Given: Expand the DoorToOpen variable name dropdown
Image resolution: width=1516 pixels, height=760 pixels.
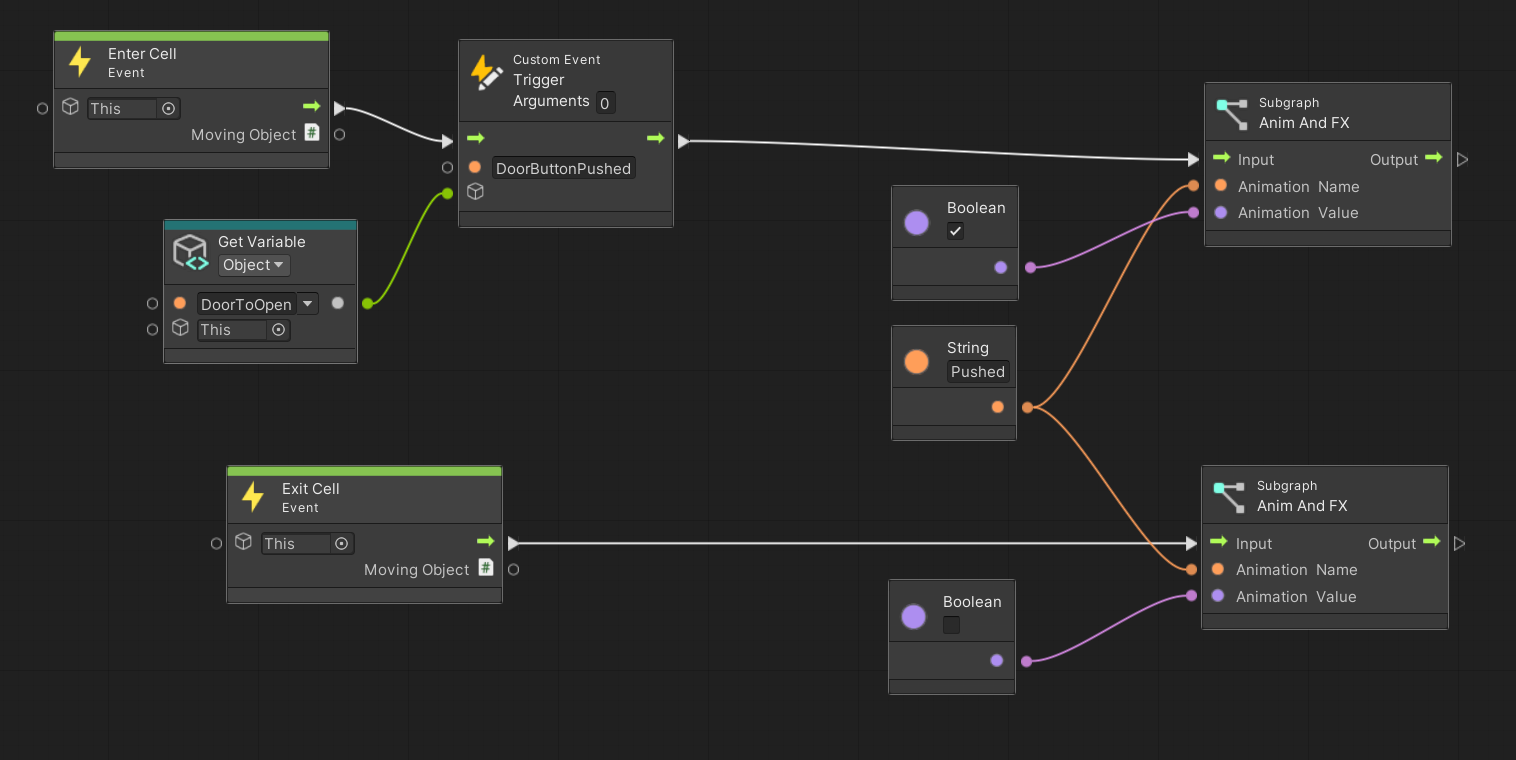Looking at the screenshot, I should point(307,303).
